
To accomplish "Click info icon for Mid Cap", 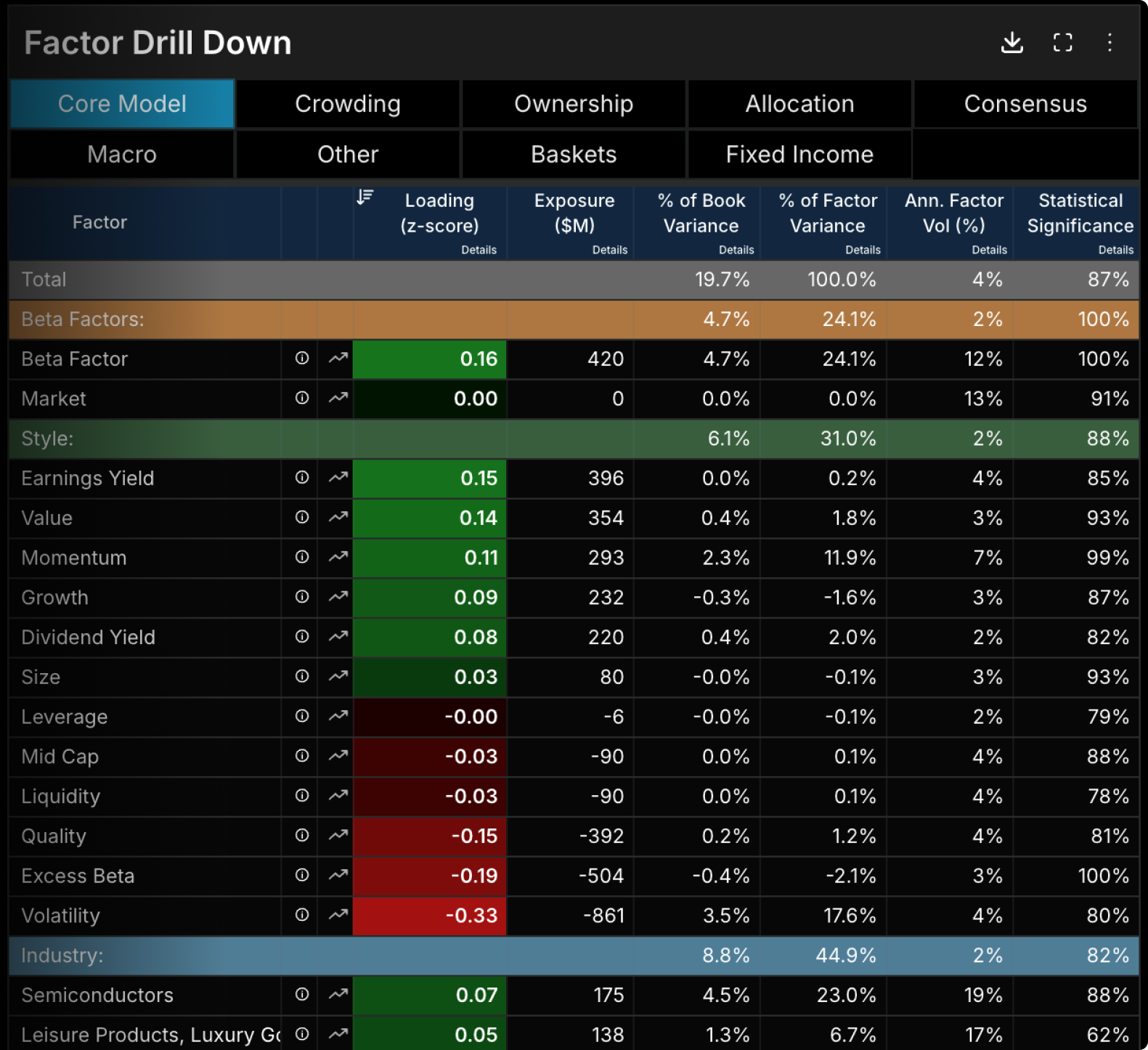I will pos(302,756).
